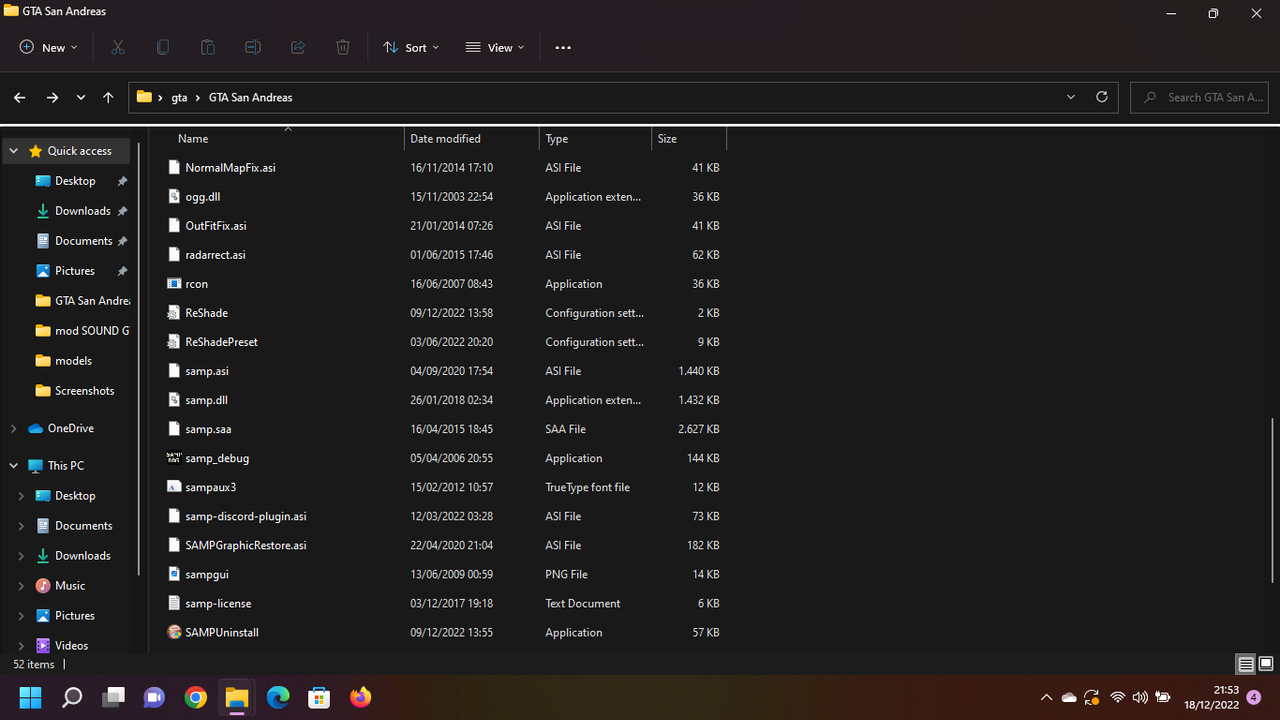Go up one folder level arrow
Viewport: 1280px width, 720px height.
pos(108,97)
